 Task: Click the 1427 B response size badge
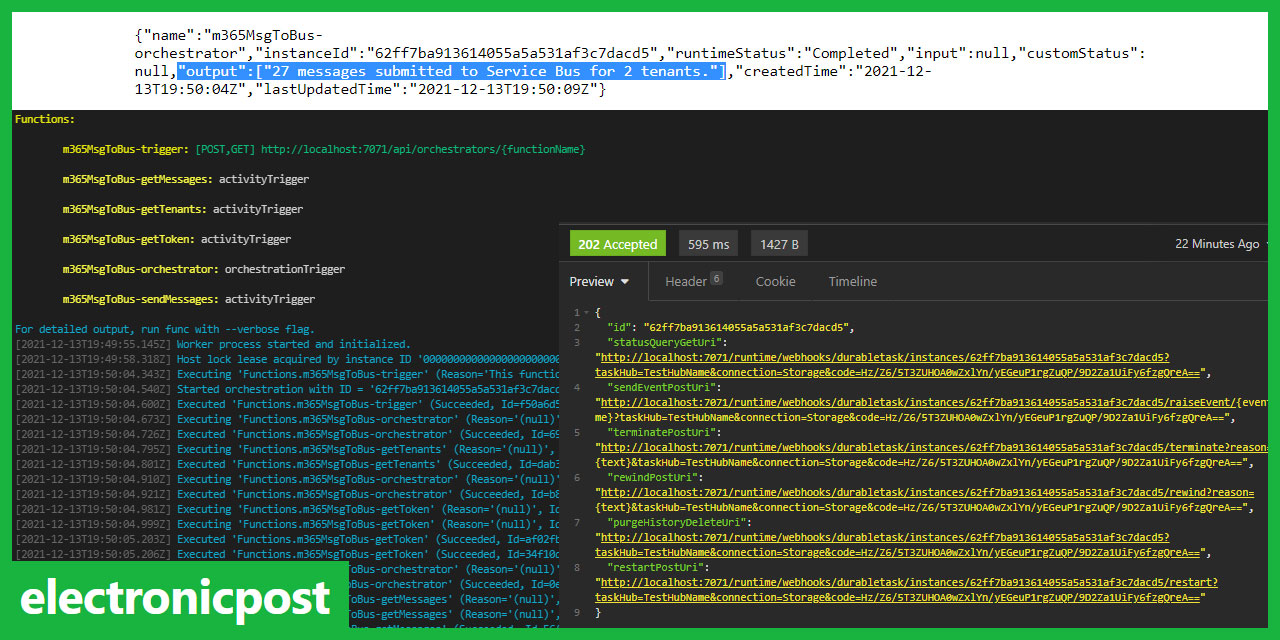pyautogui.click(x=779, y=243)
